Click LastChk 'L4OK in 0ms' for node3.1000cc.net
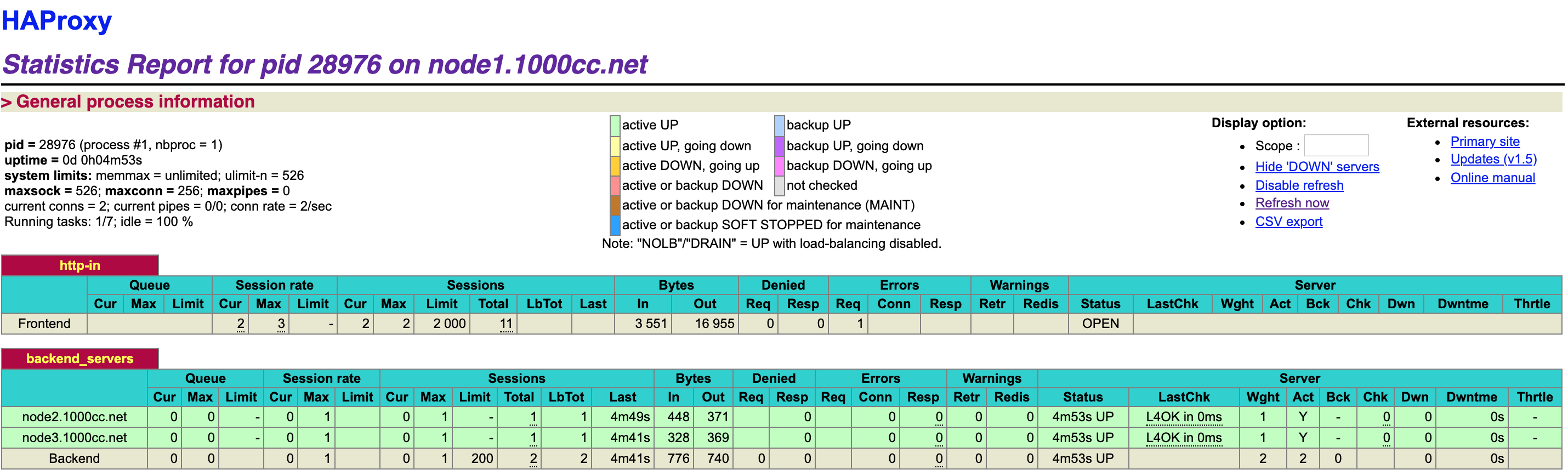1568x475 pixels. [x=1183, y=438]
